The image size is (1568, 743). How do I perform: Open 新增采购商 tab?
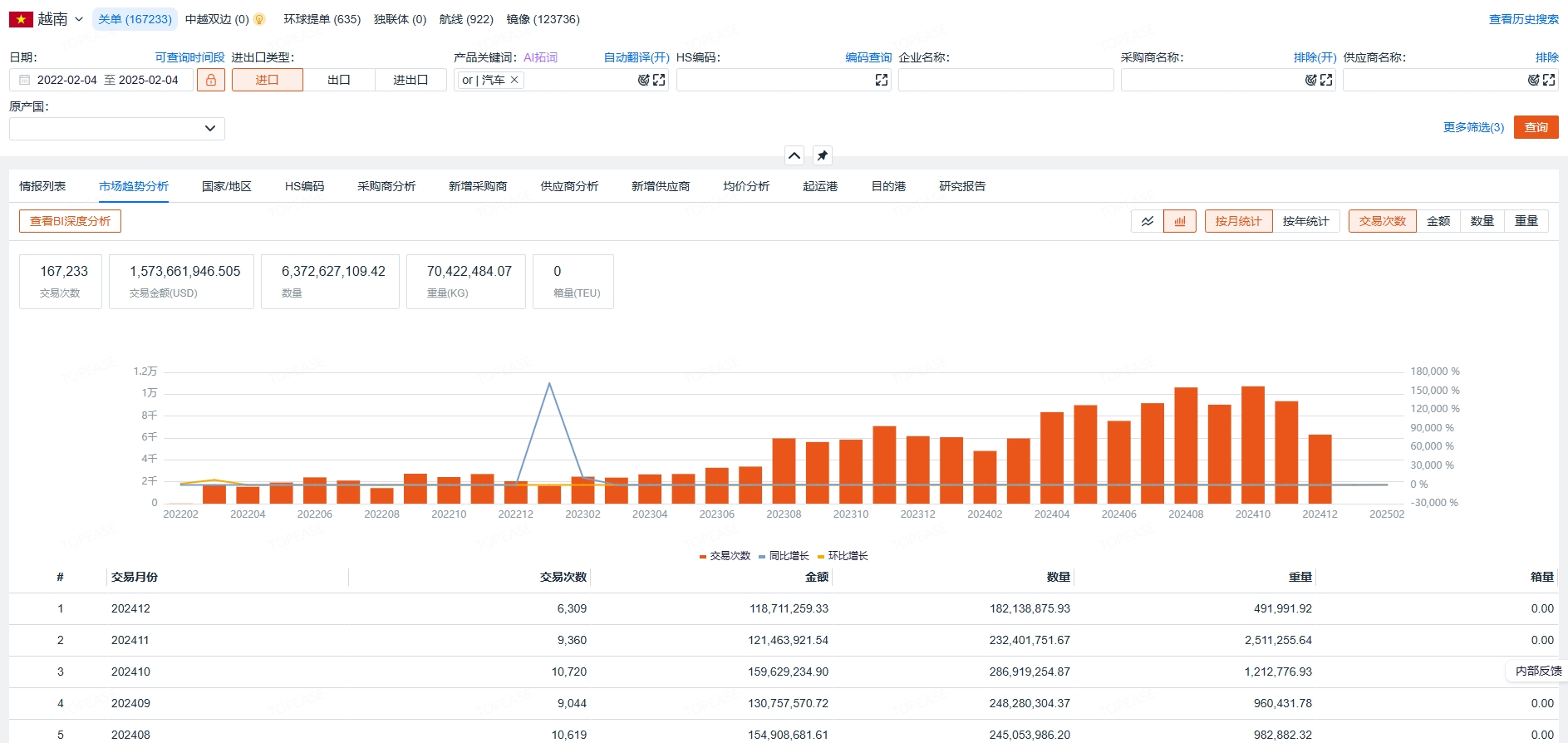tap(478, 186)
